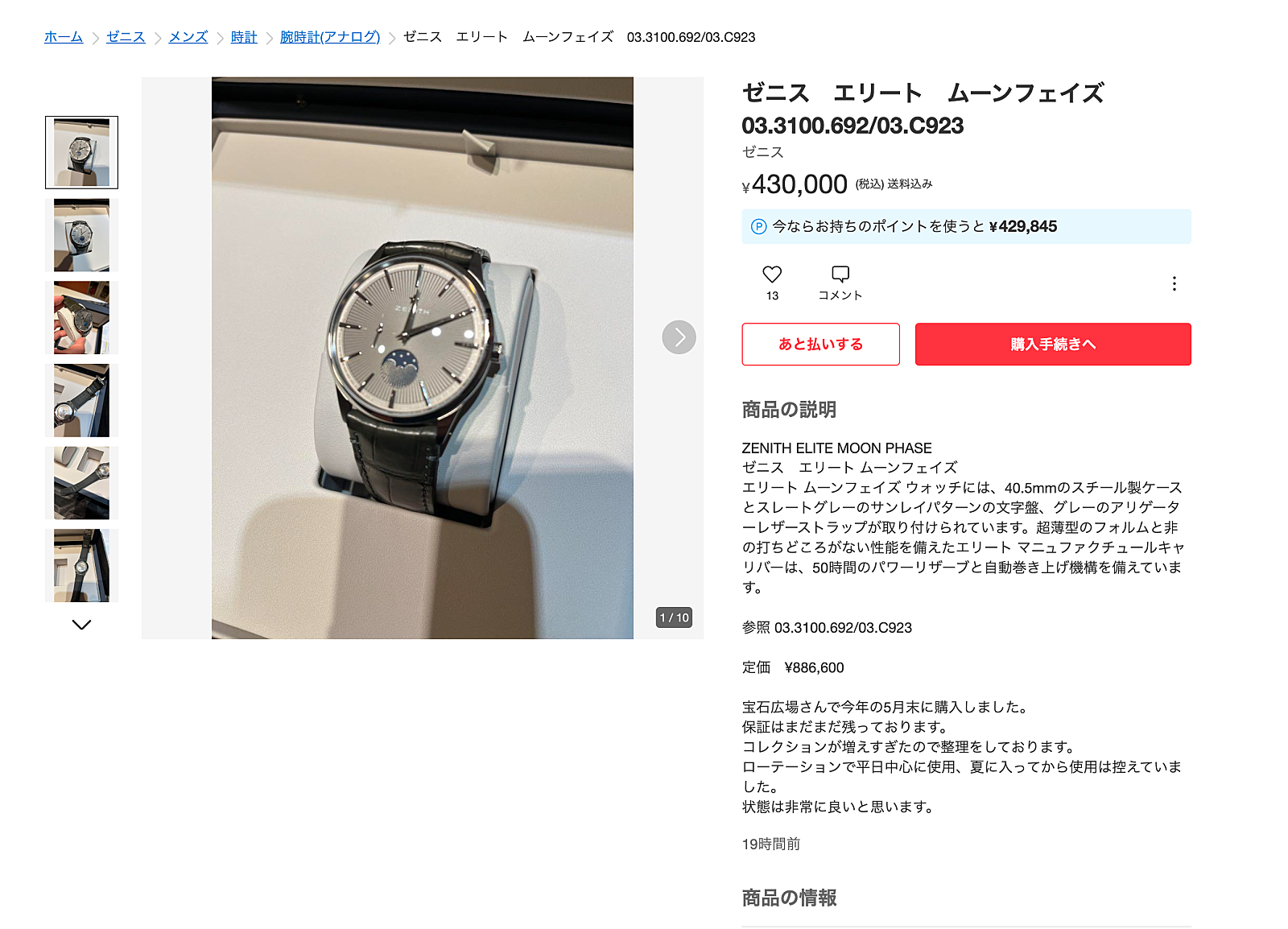
Task: Select the first watch thumbnail
Action: (81, 152)
